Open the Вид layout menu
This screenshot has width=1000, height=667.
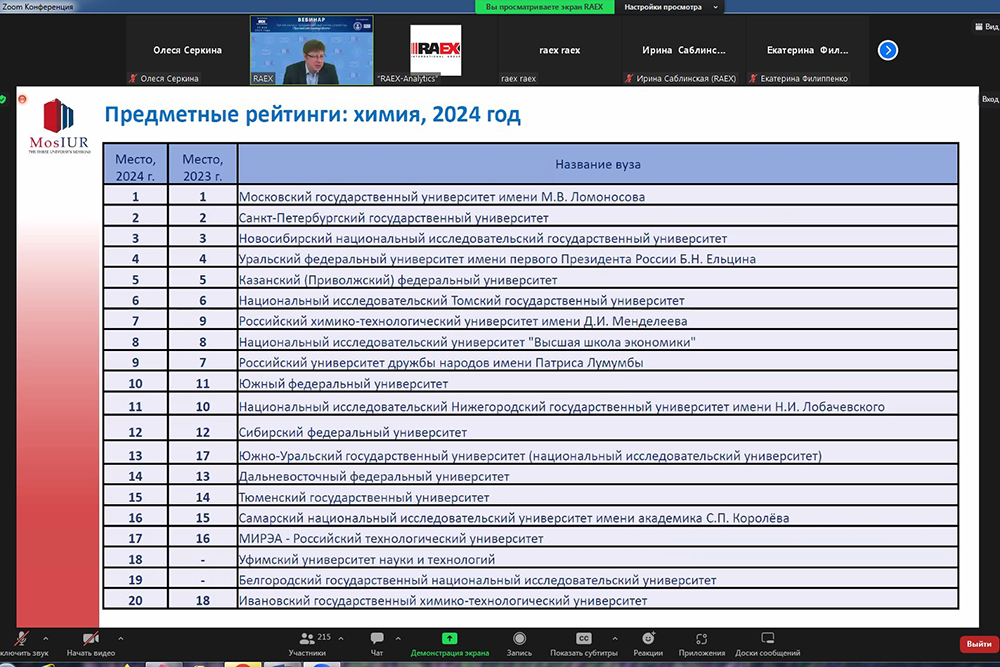983,27
